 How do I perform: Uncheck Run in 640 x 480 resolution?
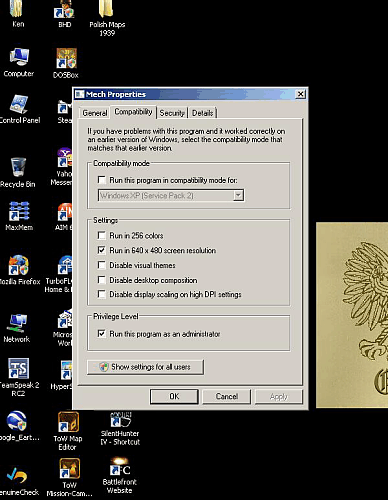click(102, 250)
